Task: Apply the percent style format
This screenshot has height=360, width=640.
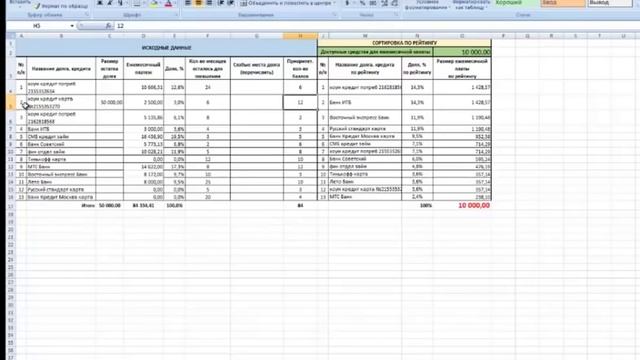Action: click(x=362, y=3)
